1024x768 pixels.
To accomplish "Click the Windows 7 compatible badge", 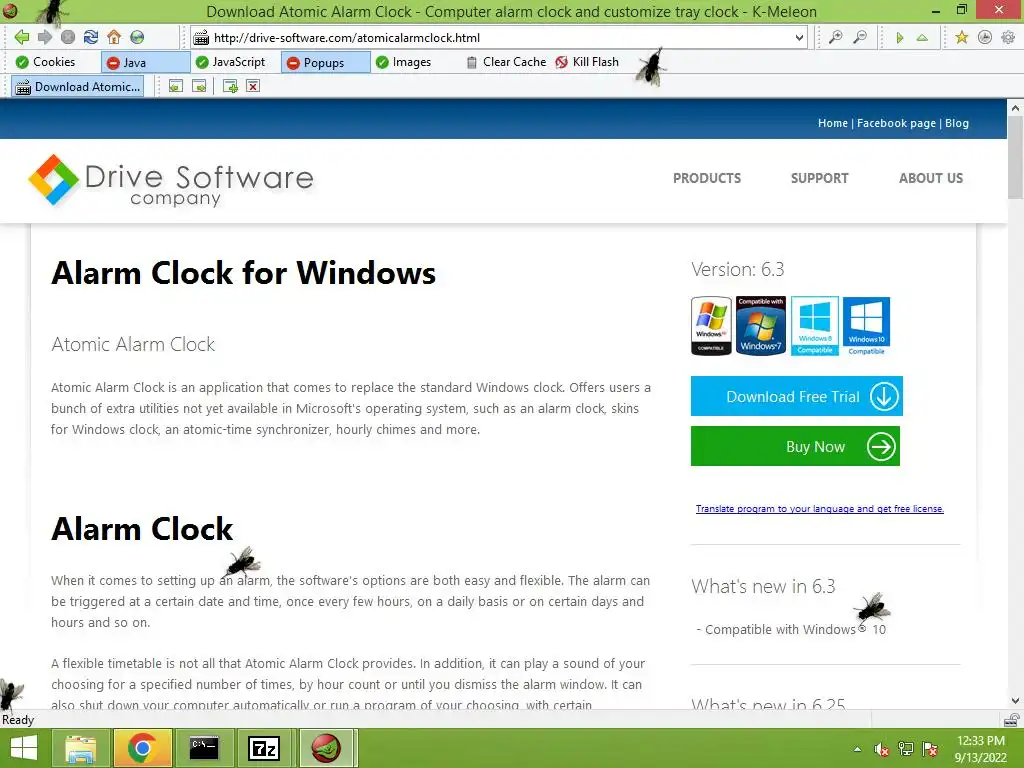I will (761, 325).
